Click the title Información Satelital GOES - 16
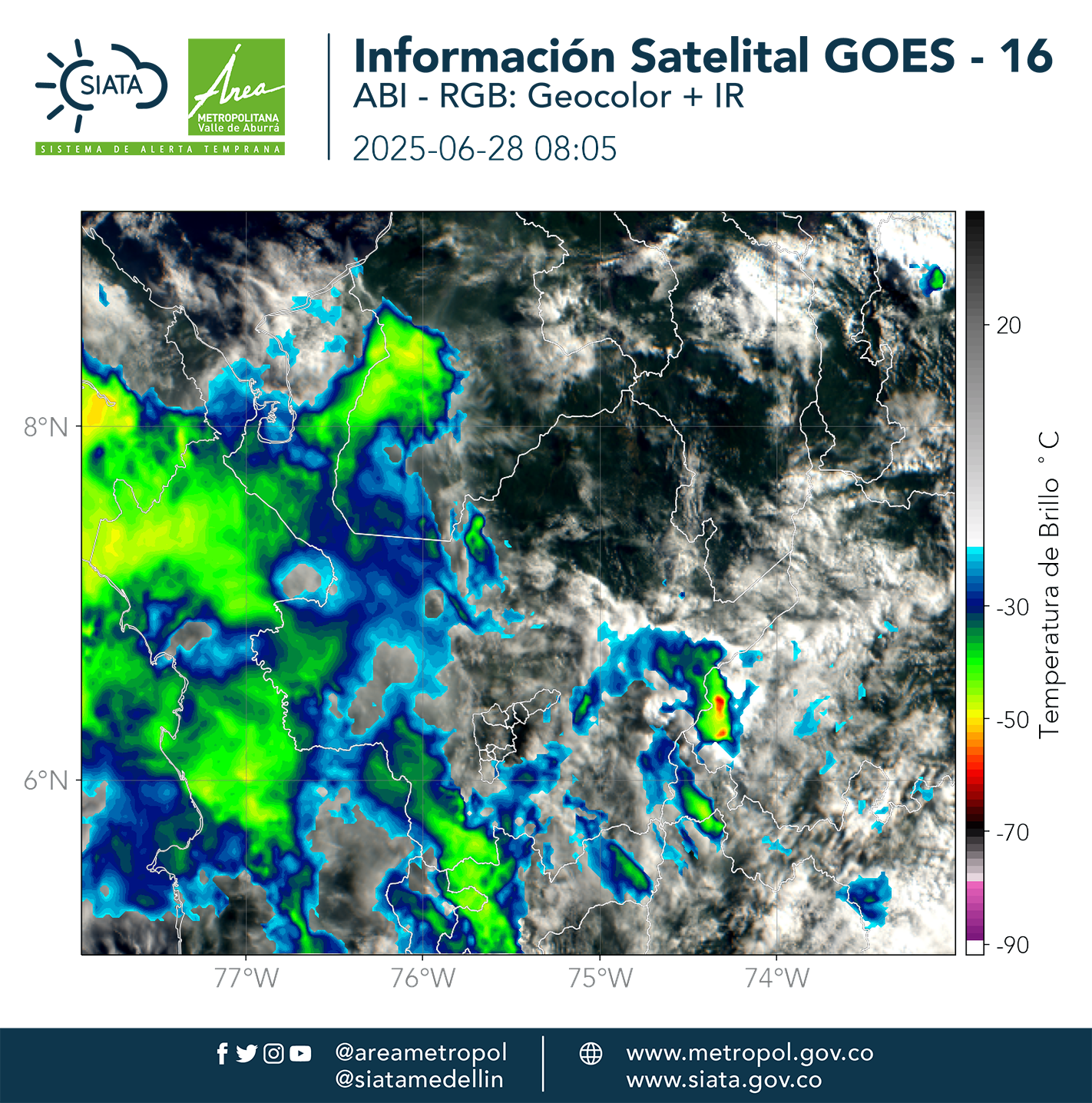The height and width of the screenshot is (1103, 1092). (703, 56)
